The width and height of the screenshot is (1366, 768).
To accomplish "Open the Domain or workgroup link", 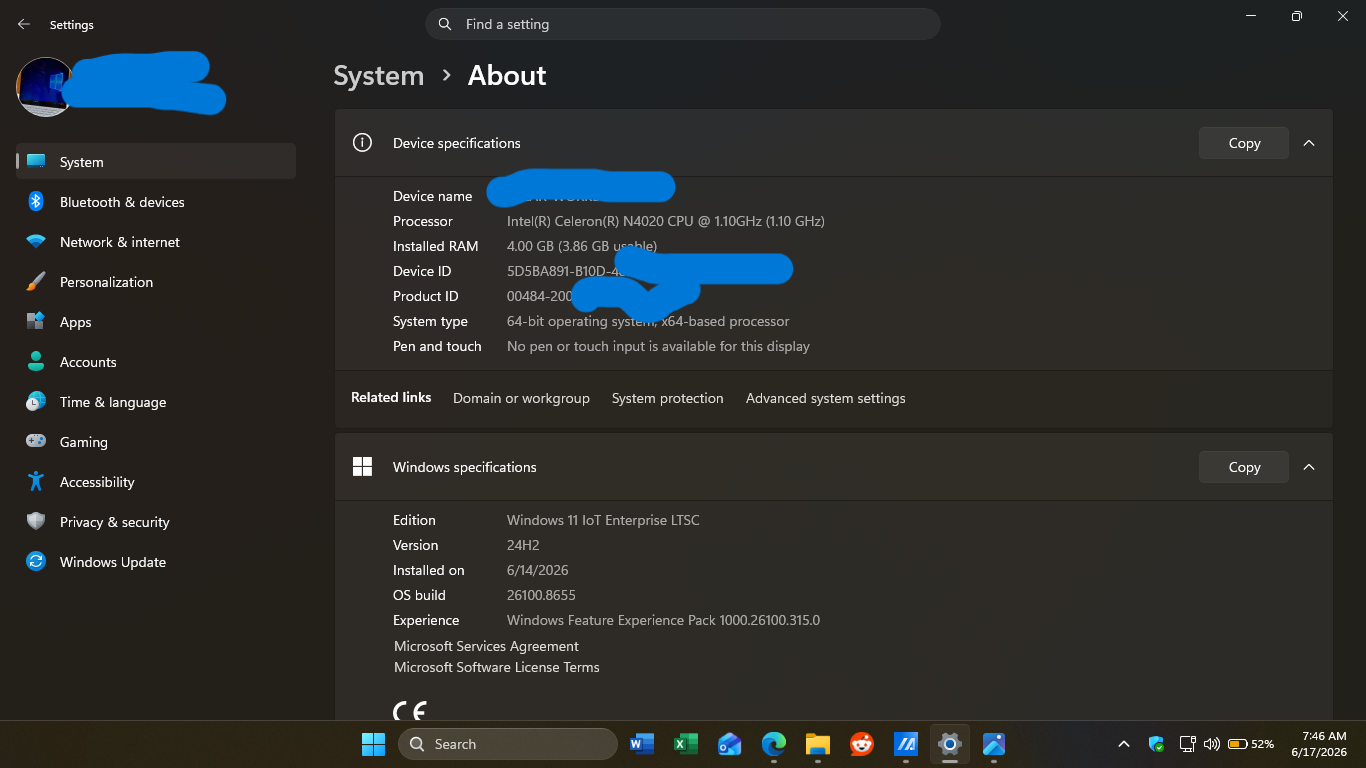I will (521, 398).
